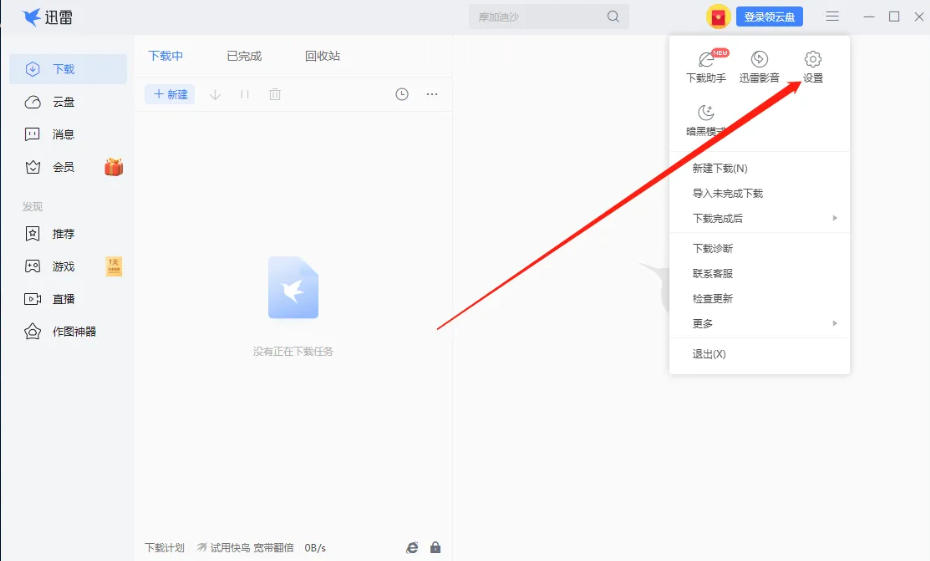Click the empty-state file icon in center
This screenshot has width=930, height=561.
point(293,288)
